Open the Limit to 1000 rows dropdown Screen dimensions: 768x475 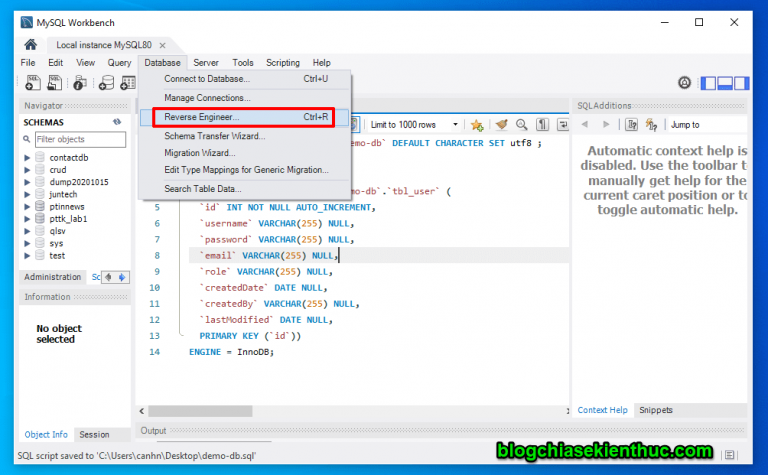(455, 125)
